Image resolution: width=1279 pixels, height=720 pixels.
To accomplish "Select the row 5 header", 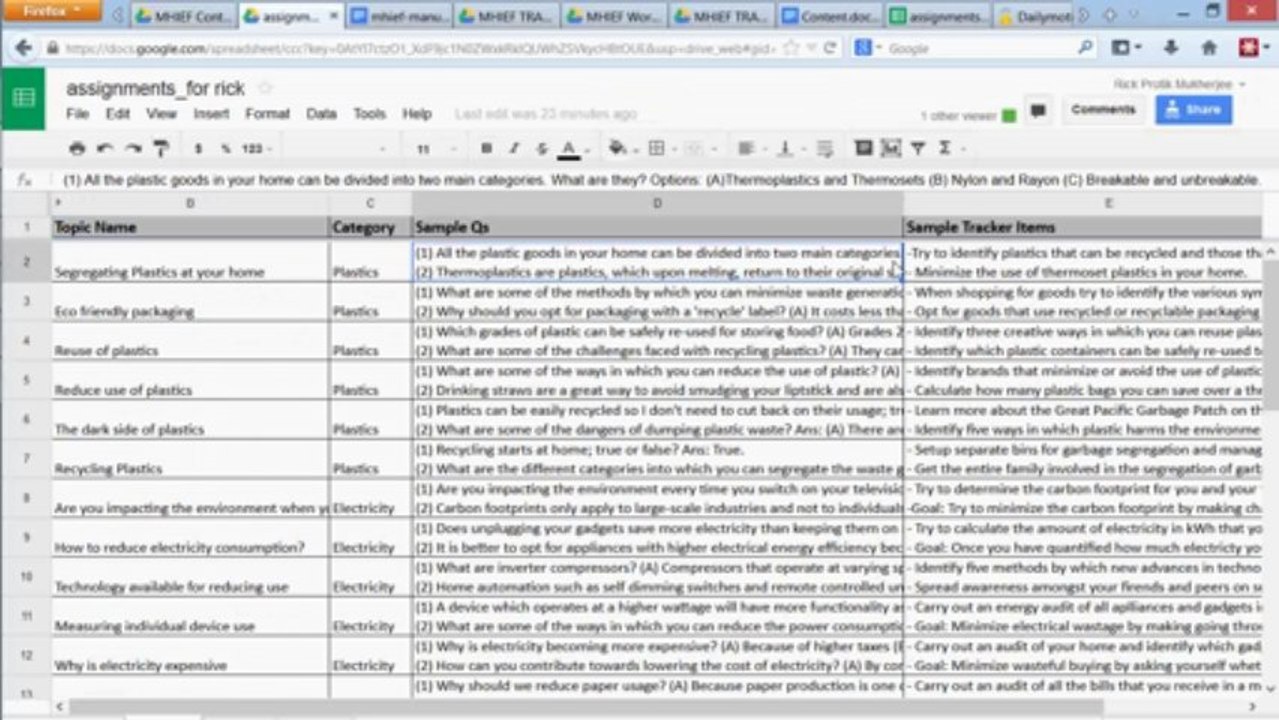I will tap(26, 380).
